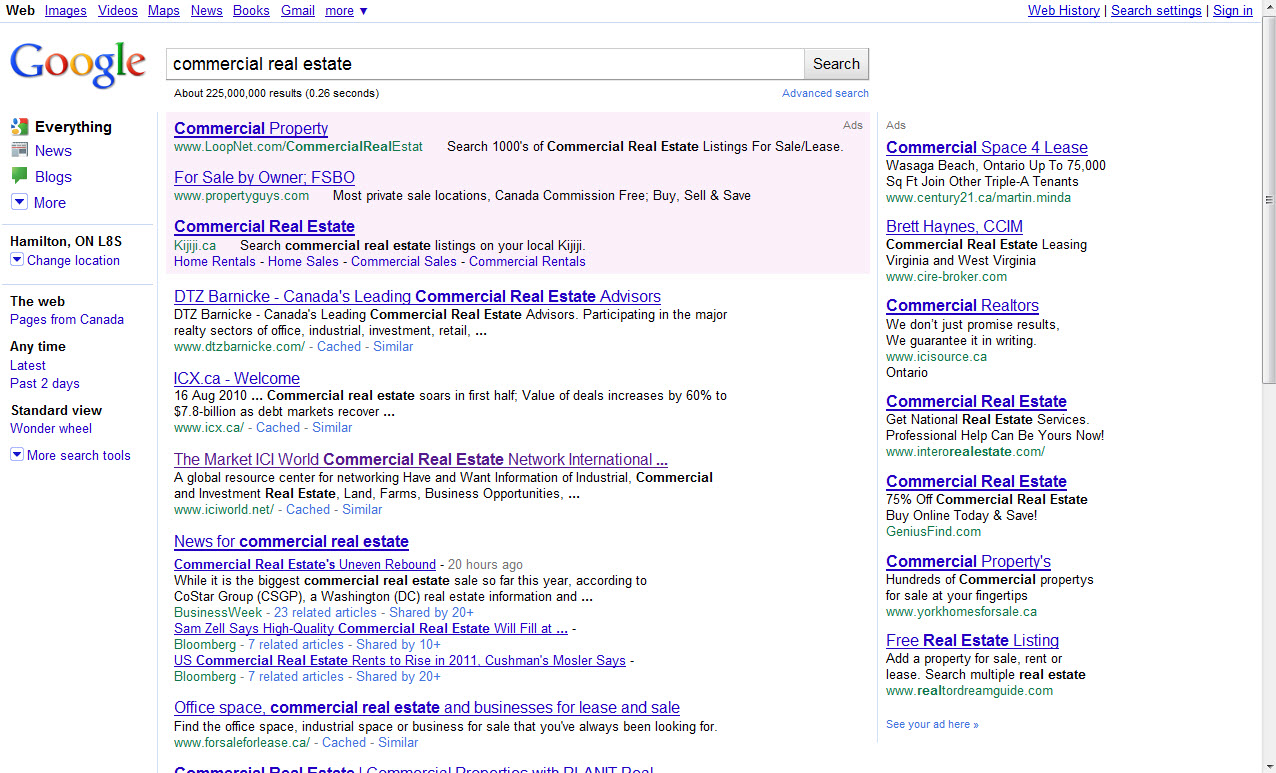The height and width of the screenshot is (773, 1276).
Task: Select Past 2 days time filter
Action: pos(45,383)
